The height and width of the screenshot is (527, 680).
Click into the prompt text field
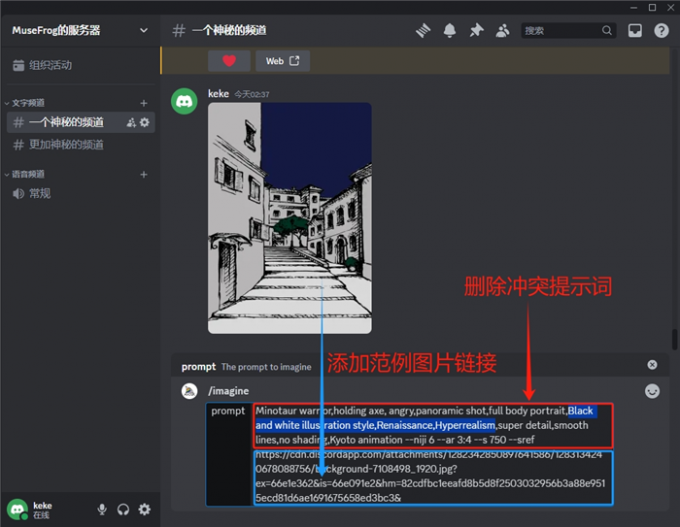click(433, 454)
